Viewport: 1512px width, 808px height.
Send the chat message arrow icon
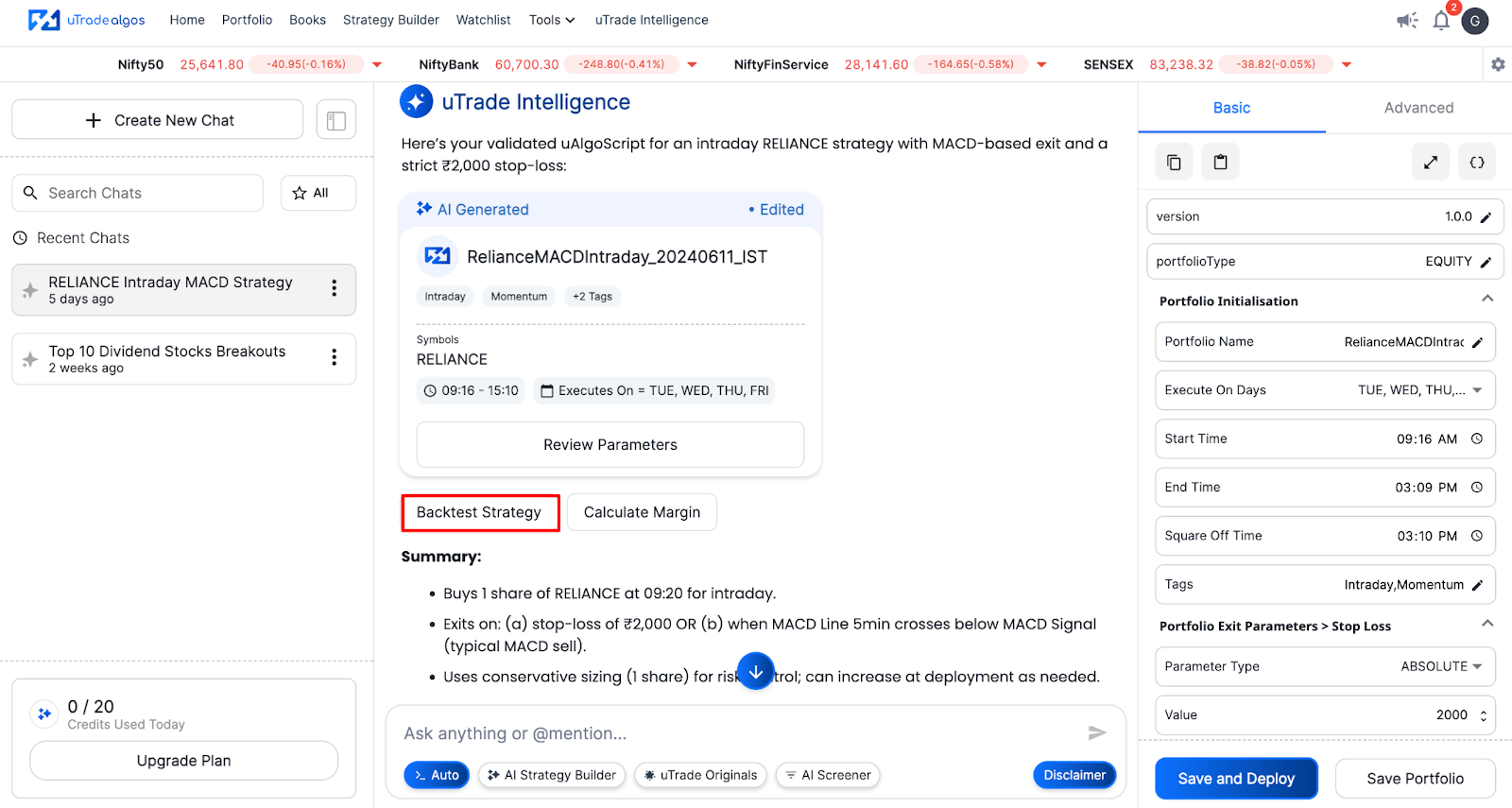(x=1097, y=732)
